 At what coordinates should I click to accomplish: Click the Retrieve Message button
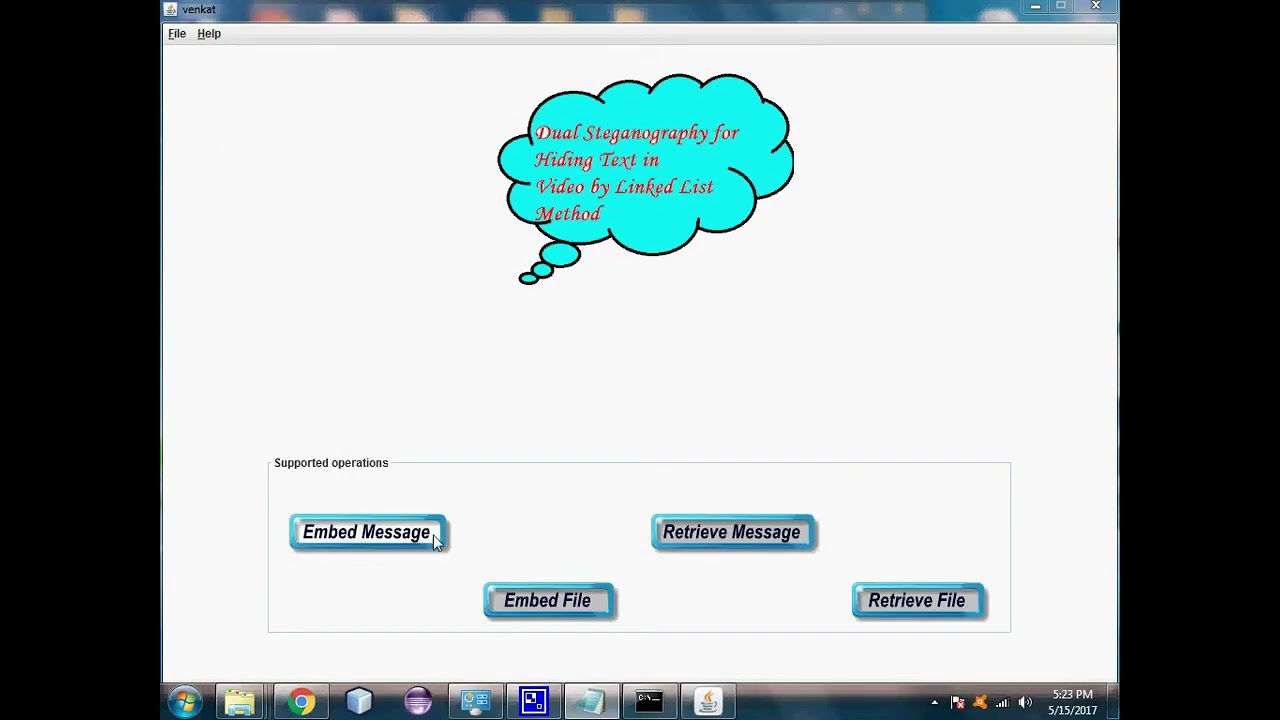click(x=733, y=532)
